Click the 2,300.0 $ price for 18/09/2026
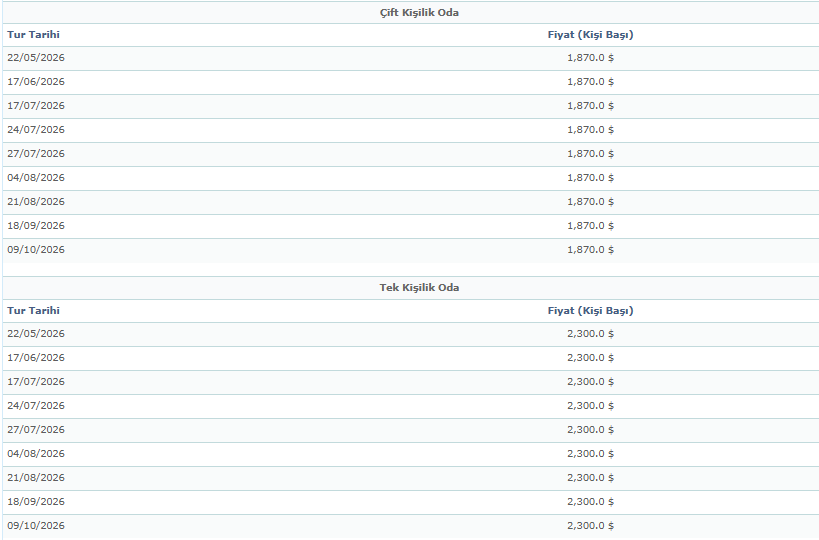This screenshot has height=540, width=819. (x=590, y=502)
